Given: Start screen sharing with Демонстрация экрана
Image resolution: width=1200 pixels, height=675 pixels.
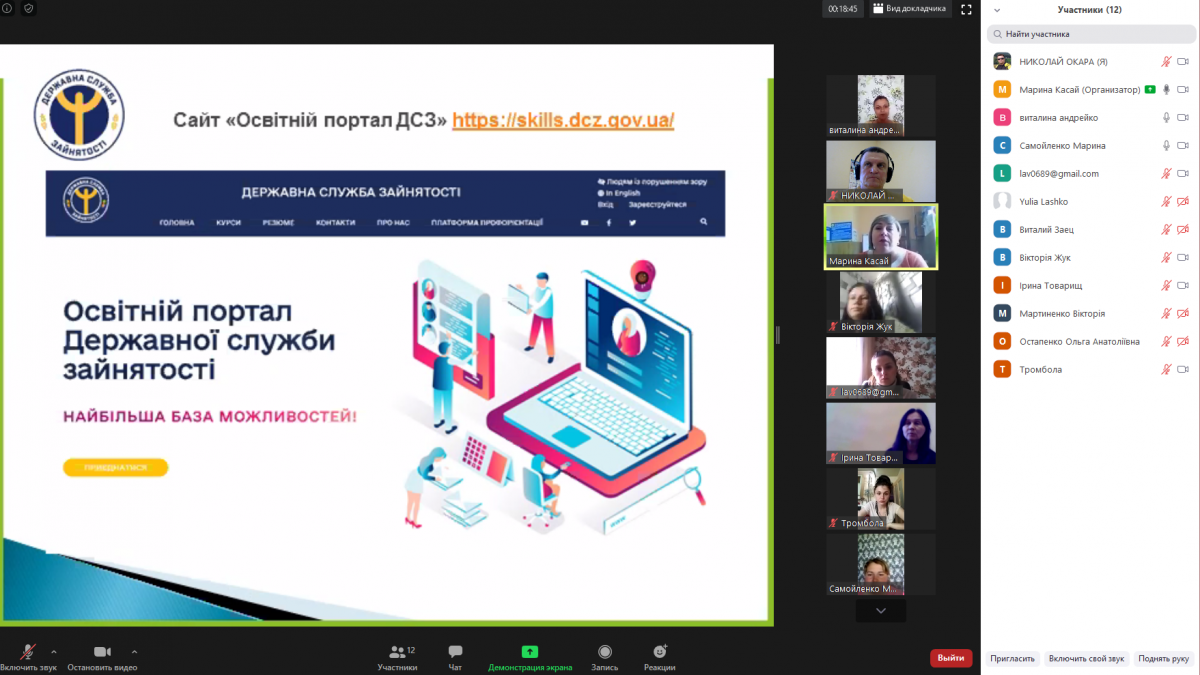Looking at the screenshot, I should (530, 656).
